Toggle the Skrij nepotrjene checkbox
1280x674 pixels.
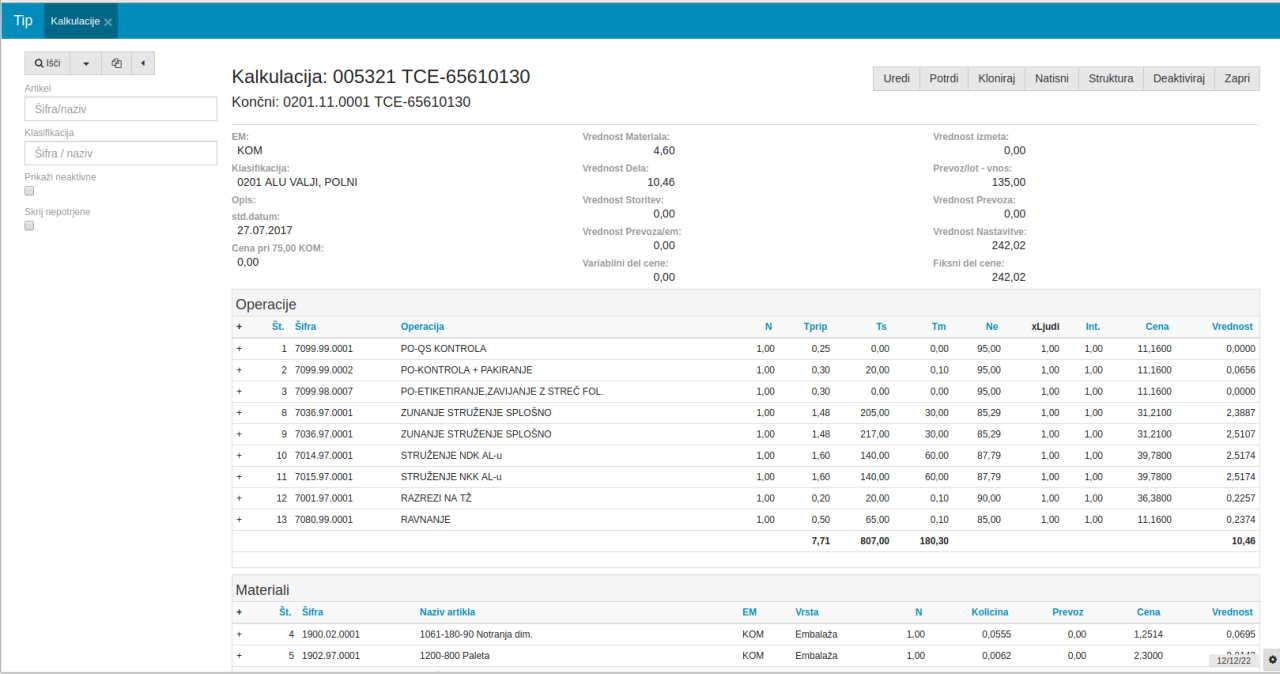coord(29,226)
